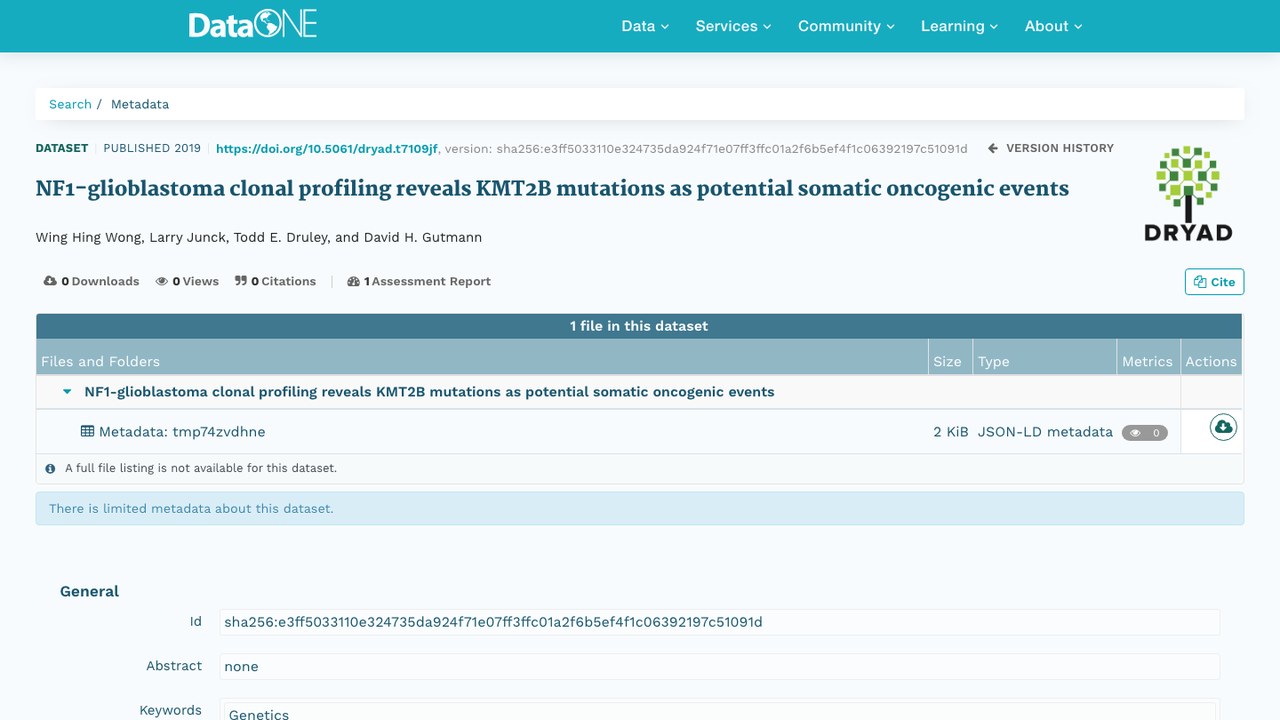The height and width of the screenshot is (720, 1280).
Task: Click the Id field value
Action: click(x=719, y=622)
